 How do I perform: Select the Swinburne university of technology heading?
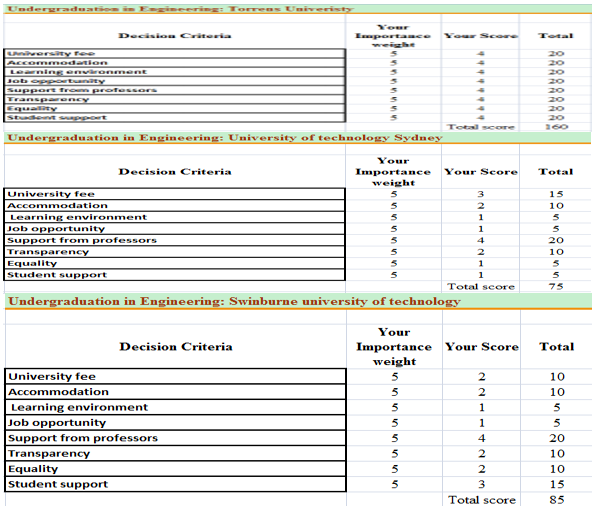[x=298, y=301]
